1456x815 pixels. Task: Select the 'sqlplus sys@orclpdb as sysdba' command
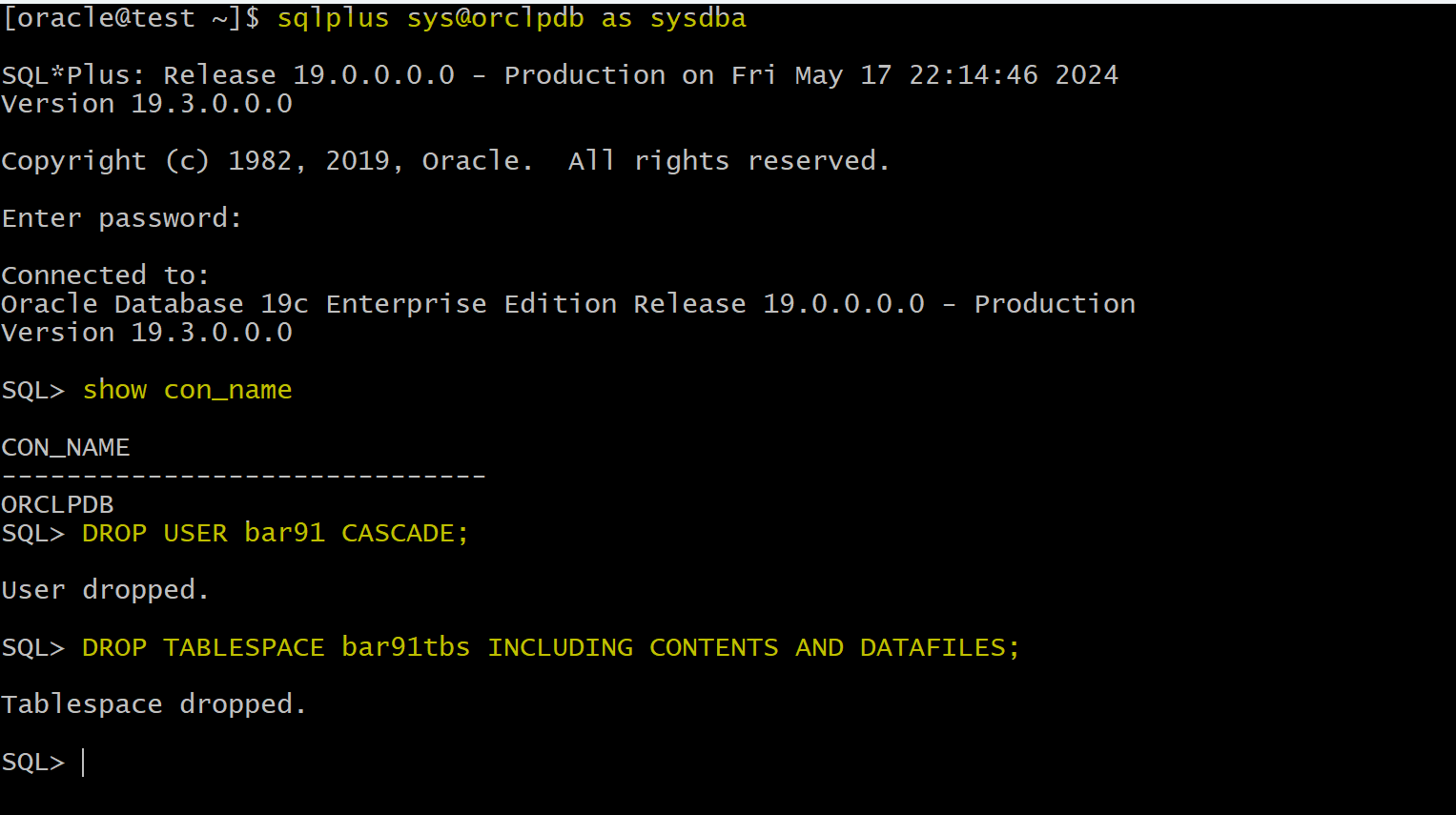(512, 18)
